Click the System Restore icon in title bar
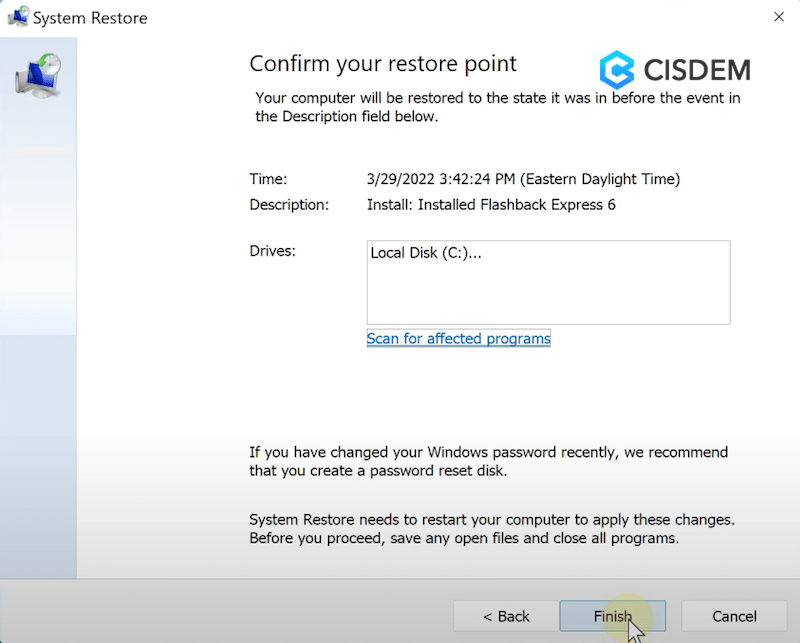Viewport: 800px width, 643px height. (18, 16)
